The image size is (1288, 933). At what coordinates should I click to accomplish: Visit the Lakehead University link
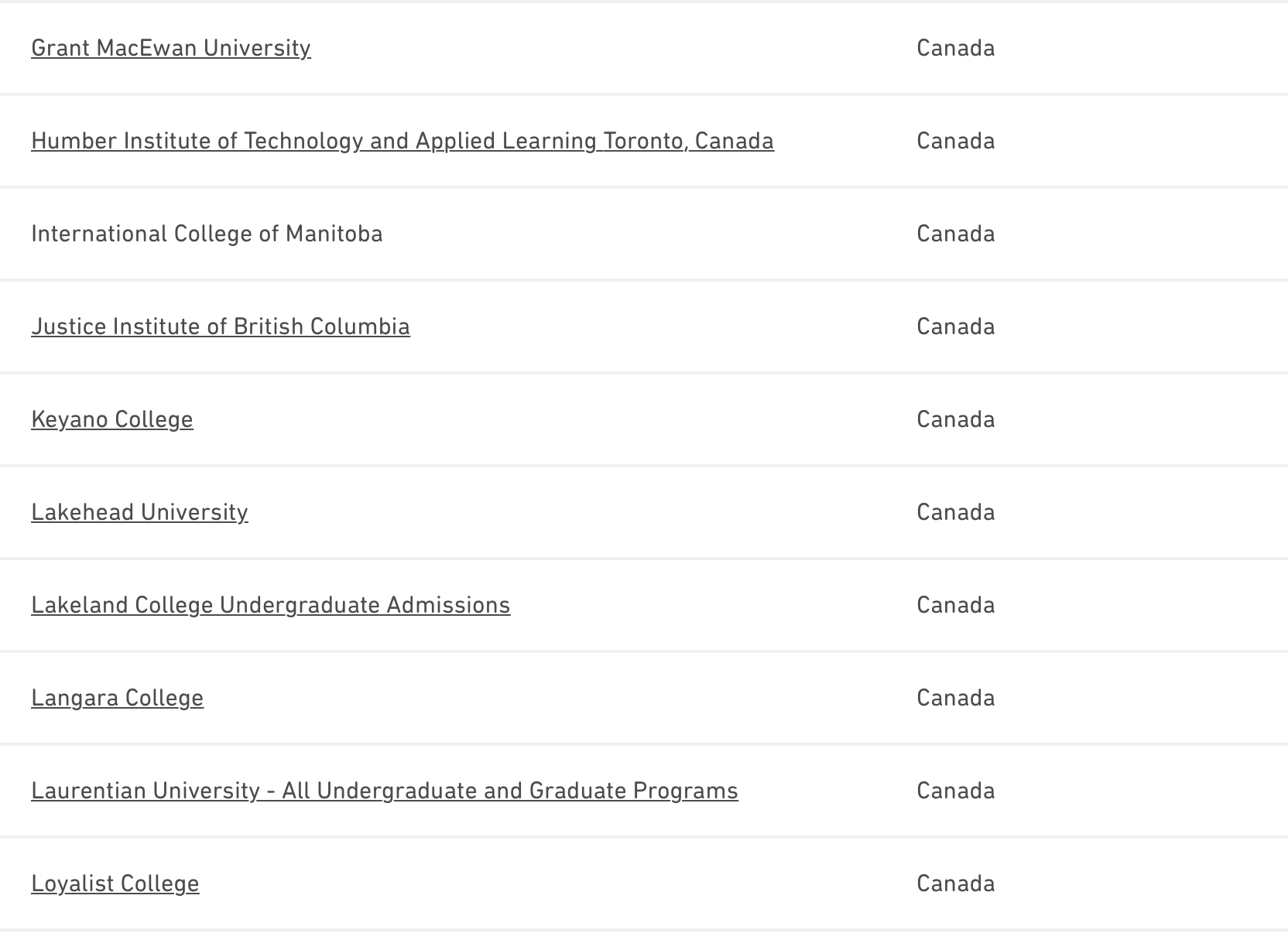pyautogui.click(x=139, y=512)
